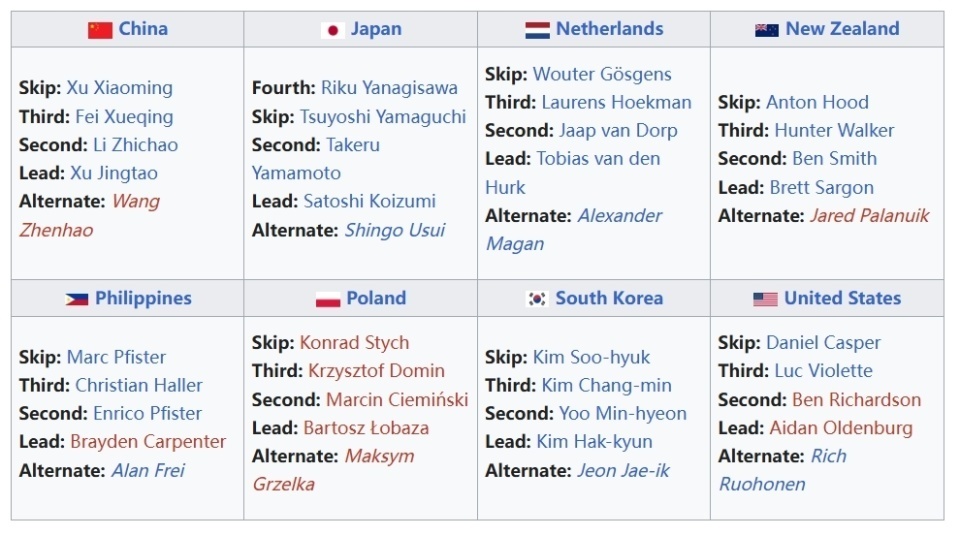The image size is (960, 536).
Task: Click the Netherlands flag icon
Action: coord(537,30)
